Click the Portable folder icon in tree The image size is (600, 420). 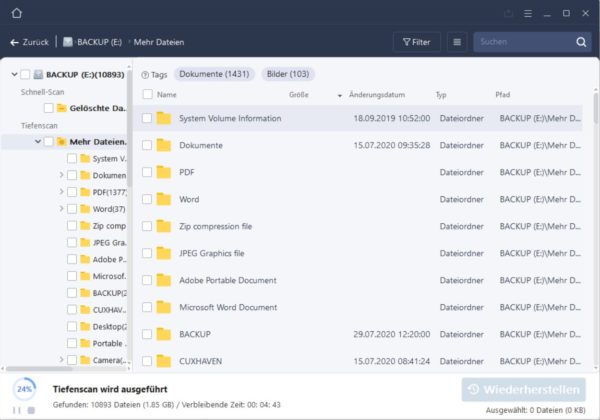click(85, 343)
